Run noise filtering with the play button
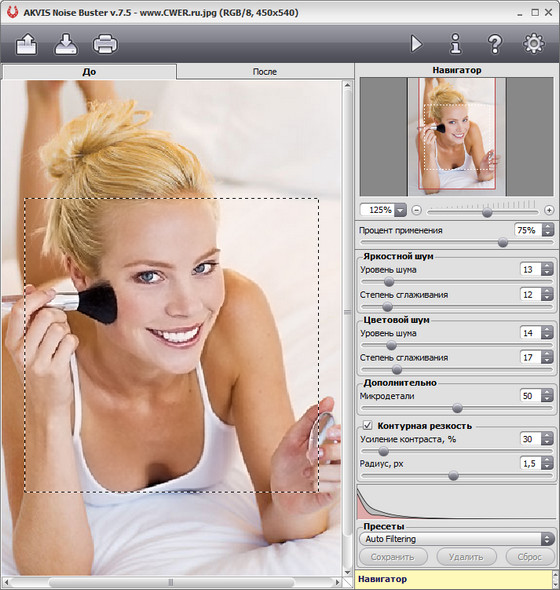Screen dimensions: 560x590 tap(416, 44)
